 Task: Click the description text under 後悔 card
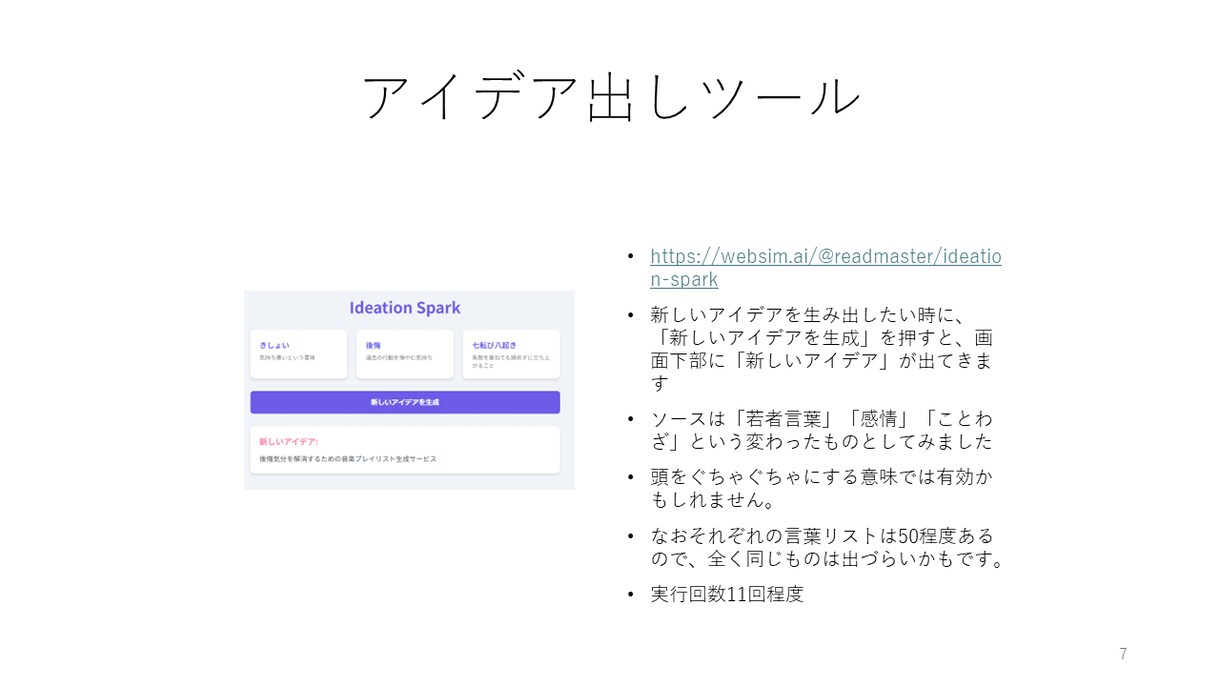click(x=399, y=357)
